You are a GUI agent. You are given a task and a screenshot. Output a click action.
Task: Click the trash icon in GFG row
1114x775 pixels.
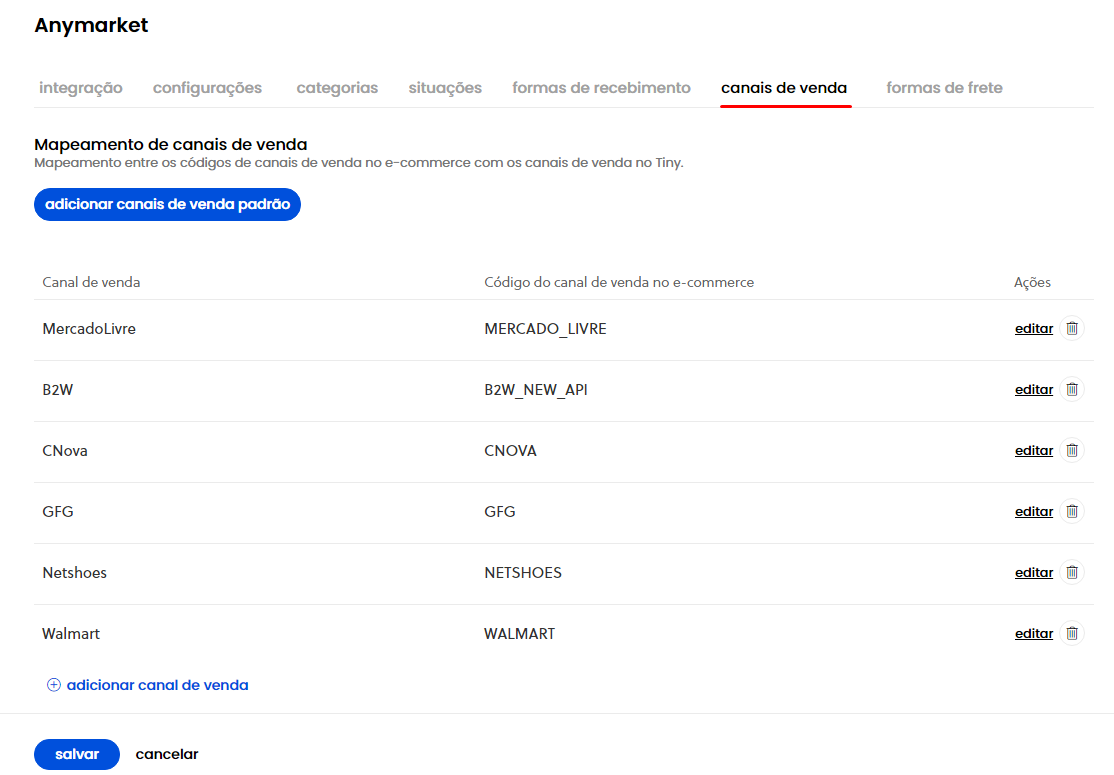[x=1072, y=512]
